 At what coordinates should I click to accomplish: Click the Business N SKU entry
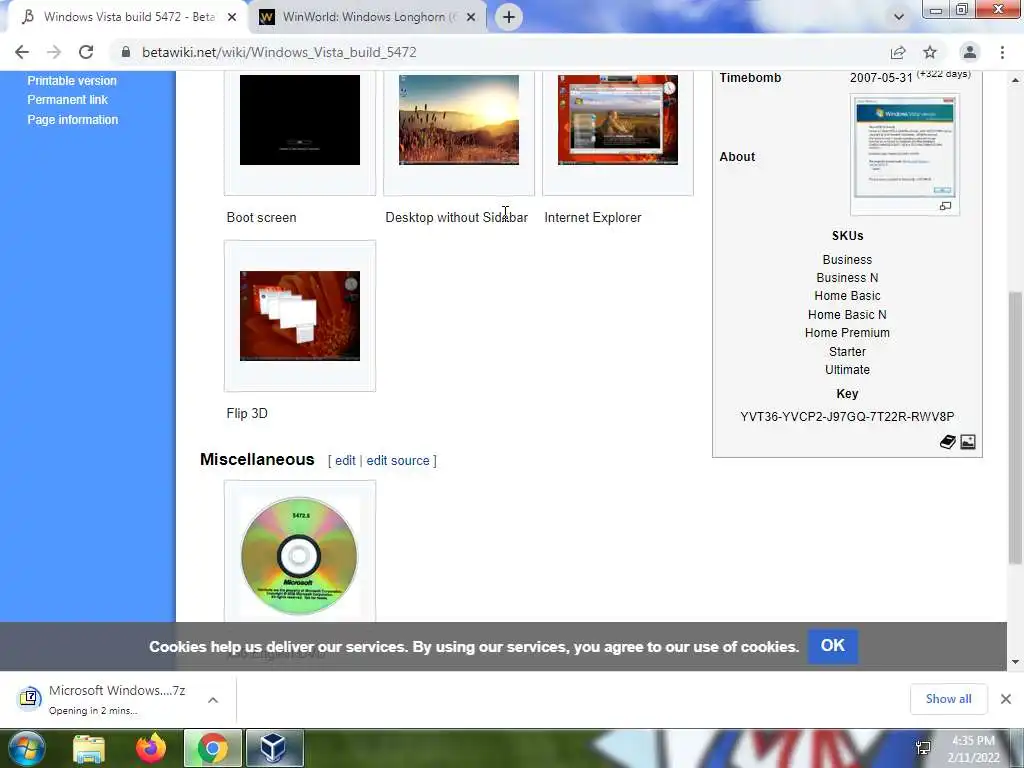847,278
